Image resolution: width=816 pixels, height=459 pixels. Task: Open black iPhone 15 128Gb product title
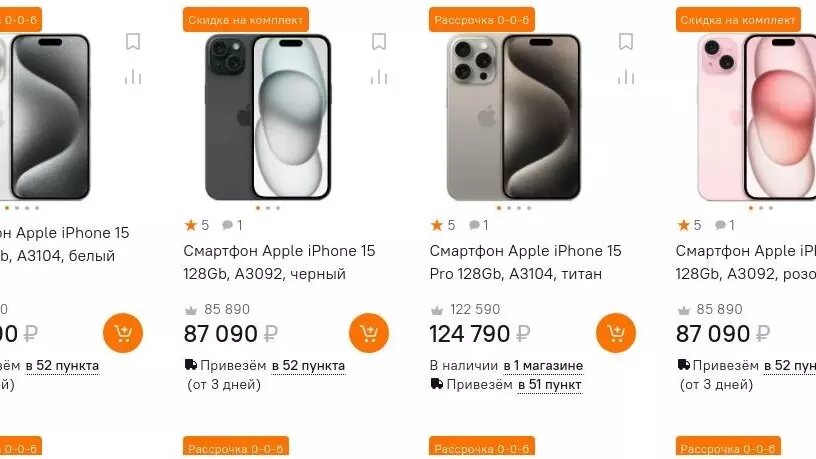pos(279,262)
